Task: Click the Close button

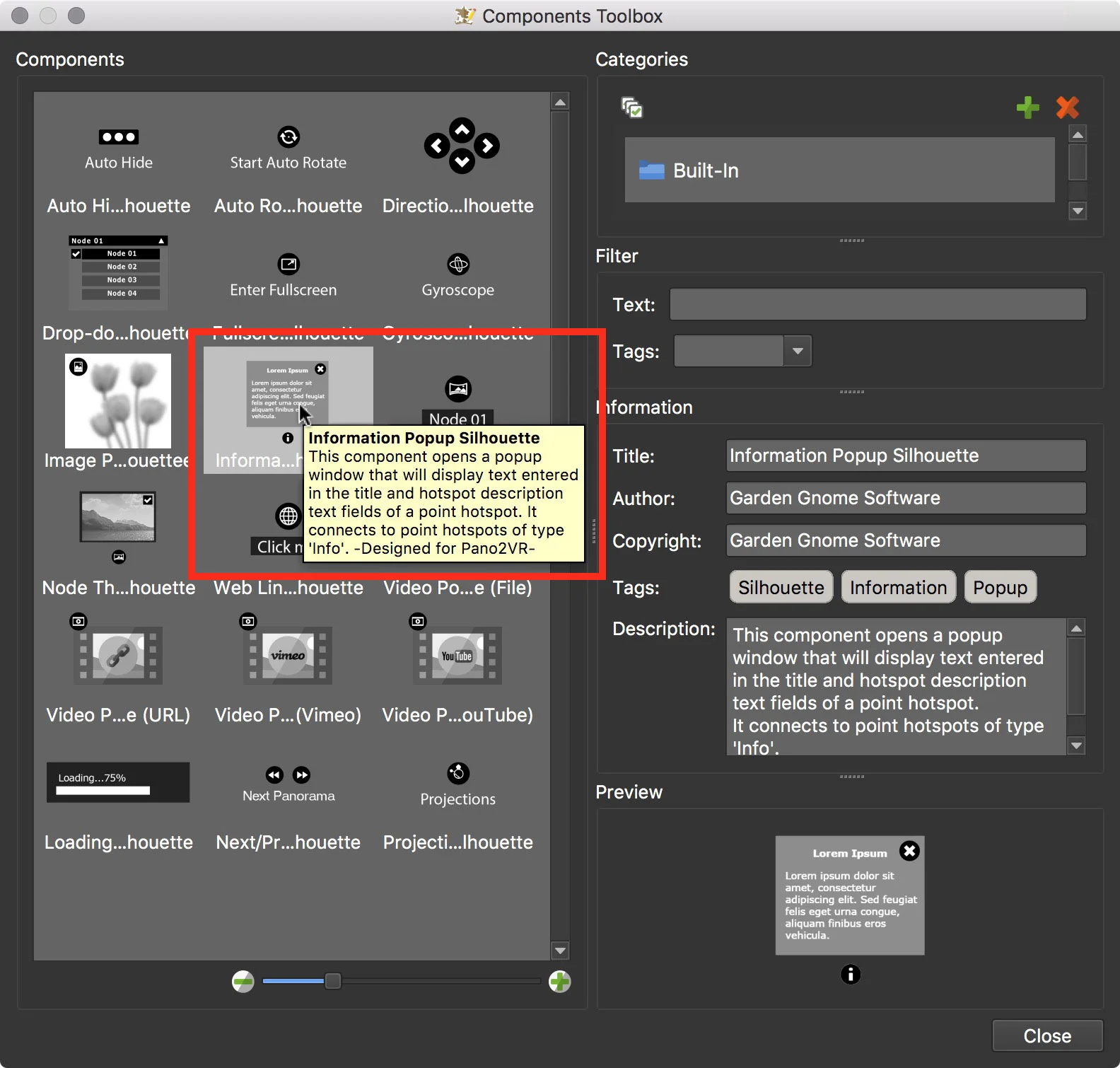Action: (x=1047, y=1035)
